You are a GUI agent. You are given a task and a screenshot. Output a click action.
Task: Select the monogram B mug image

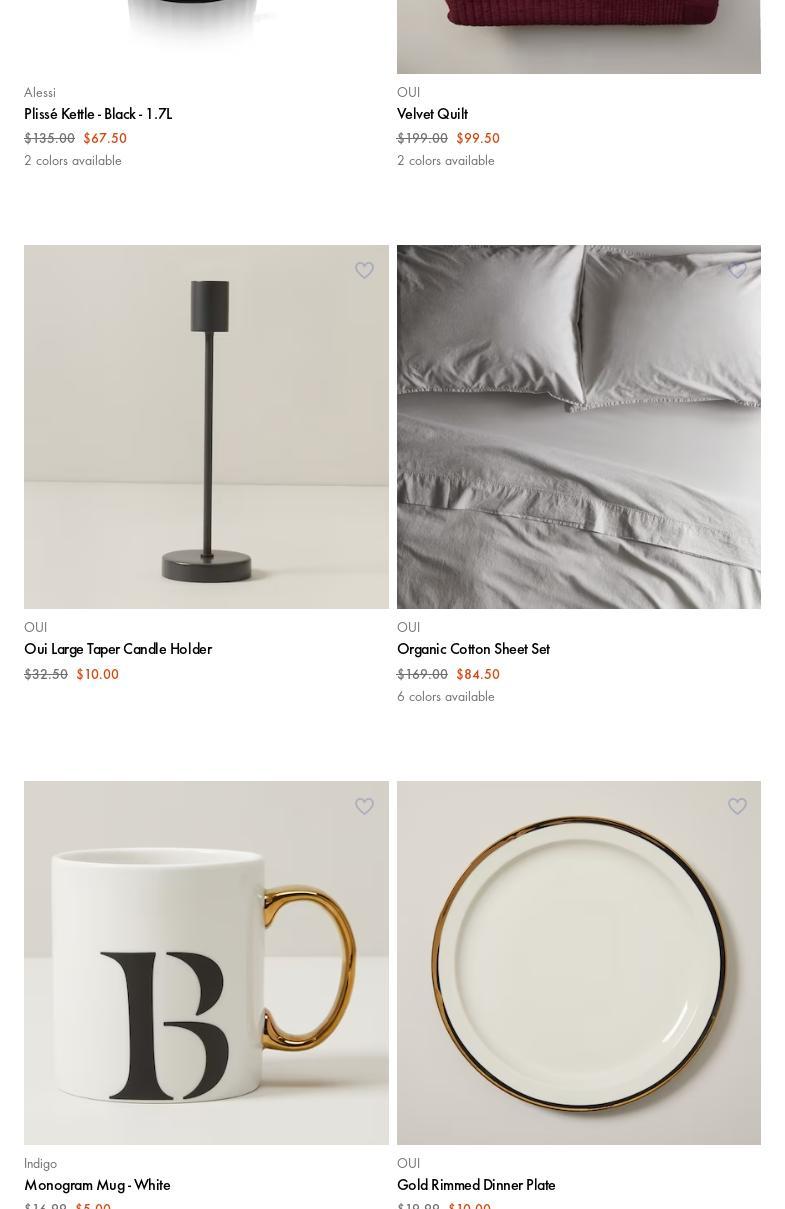206,963
